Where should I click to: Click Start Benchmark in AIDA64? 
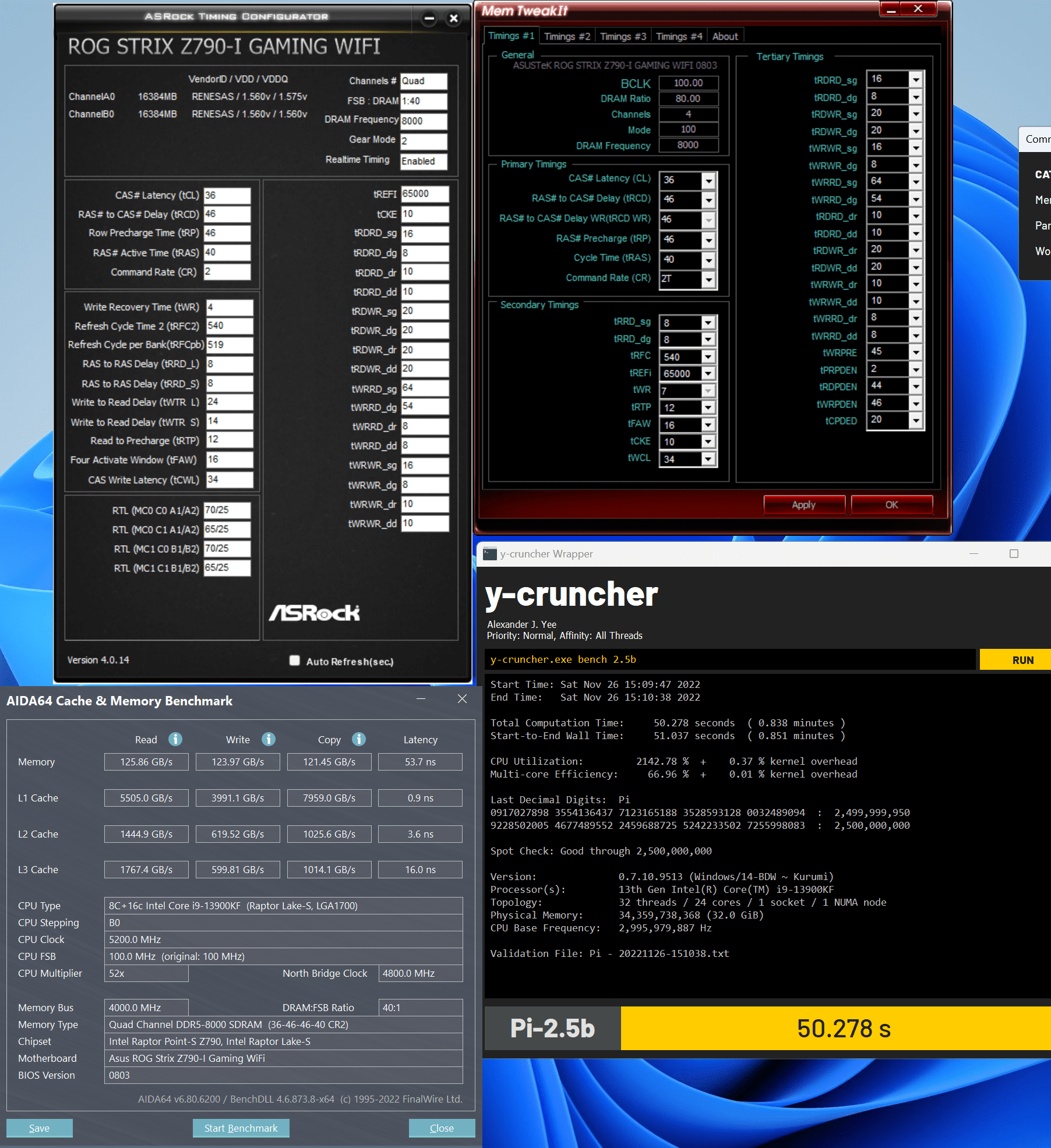point(241,1128)
